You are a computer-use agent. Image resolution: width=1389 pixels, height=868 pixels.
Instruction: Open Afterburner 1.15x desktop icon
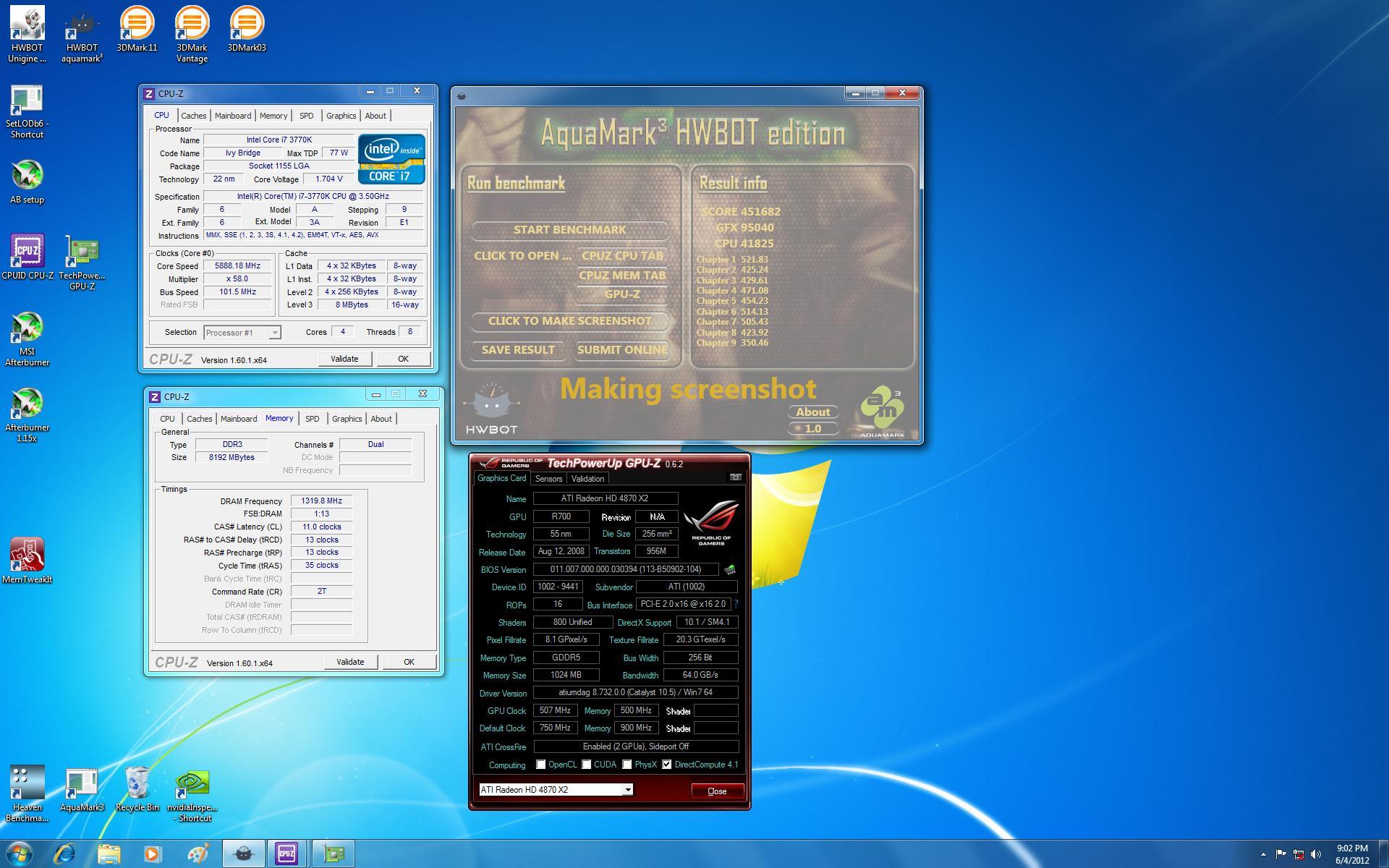pyautogui.click(x=27, y=414)
